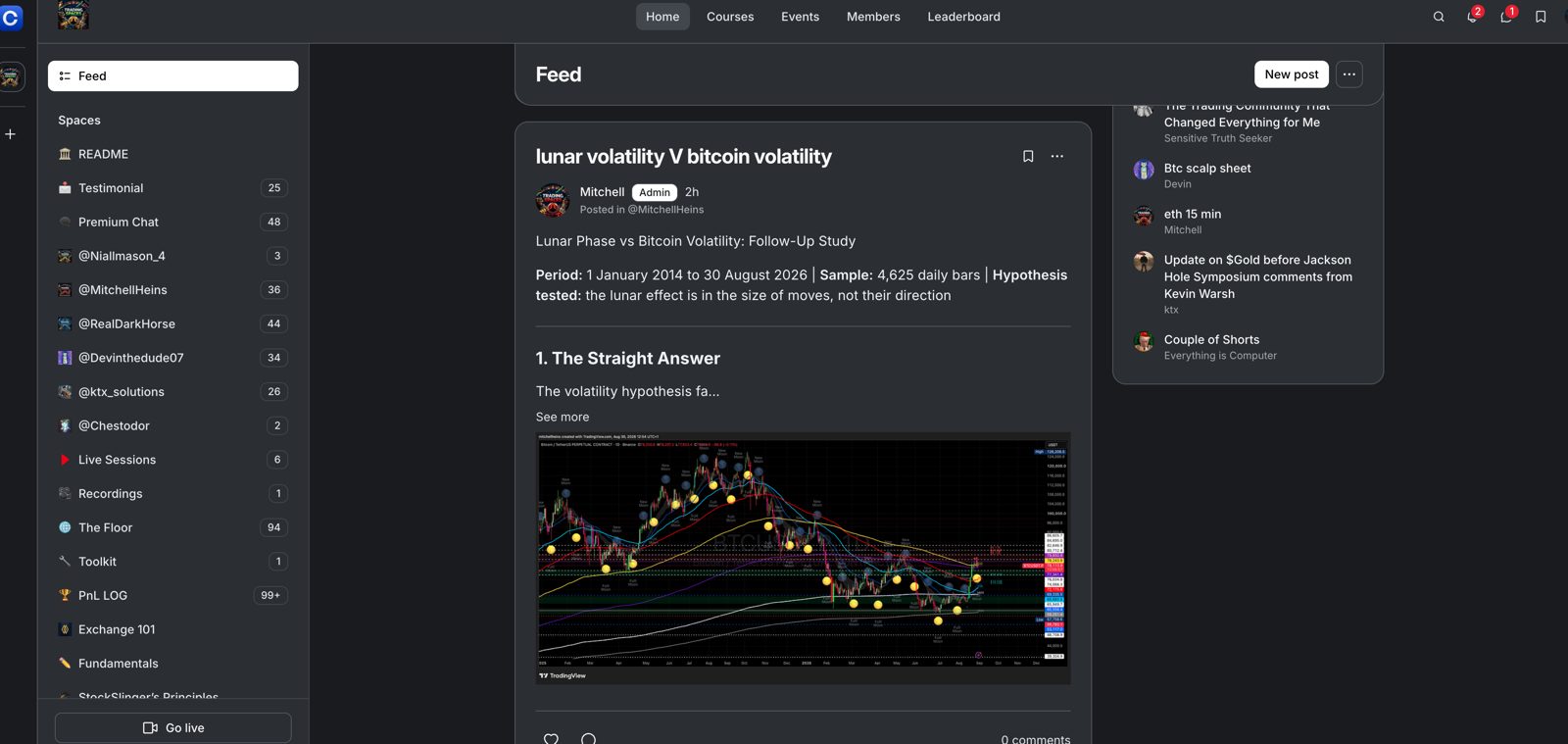Open @Niallmason_4 space
The height and width of the screenshot is (744, 1568).
coord(172,256)
